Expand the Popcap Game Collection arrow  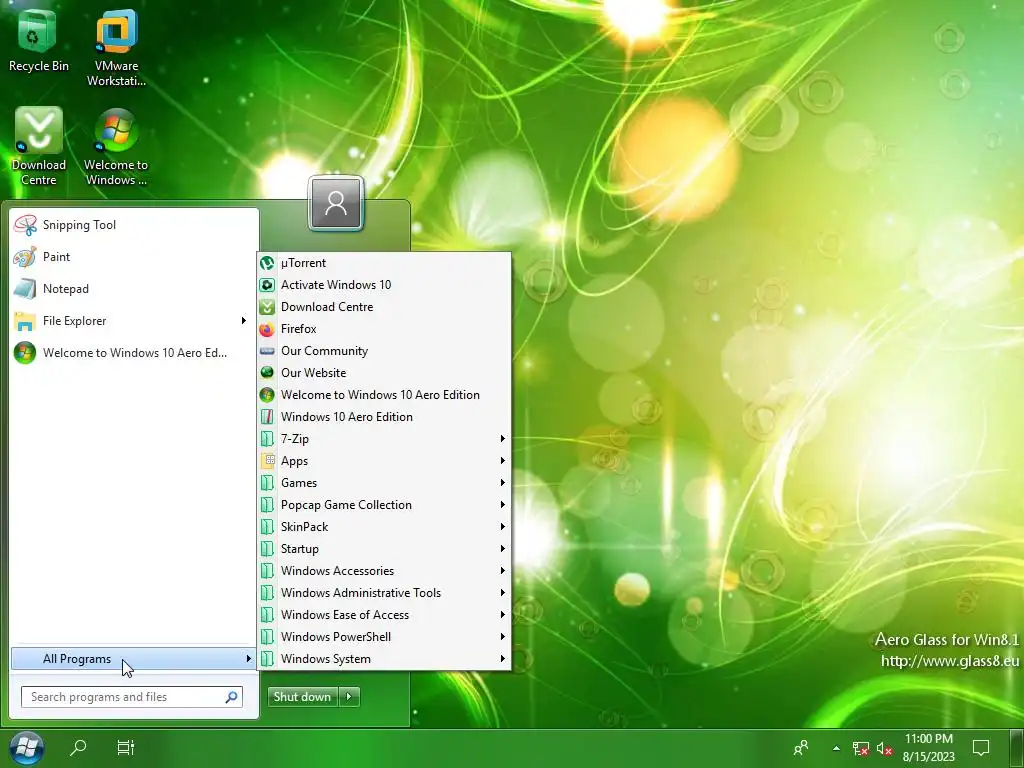coord(503,505)
